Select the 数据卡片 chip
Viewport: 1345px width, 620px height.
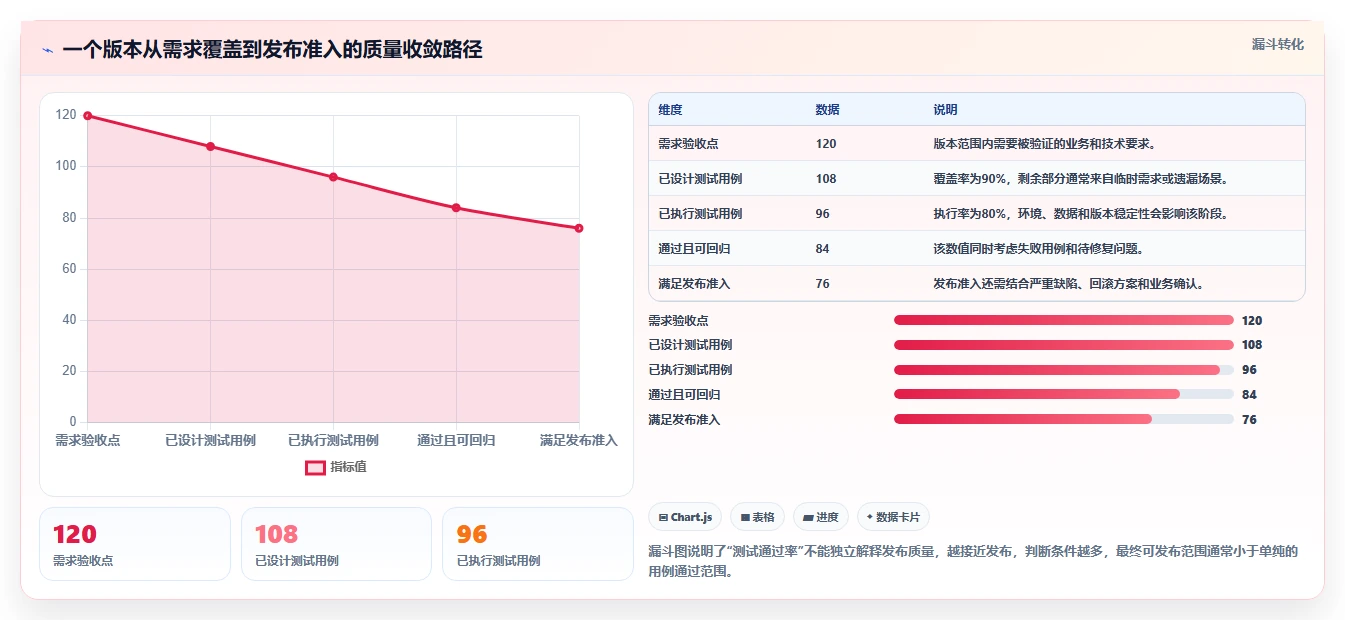click(893, 517)
